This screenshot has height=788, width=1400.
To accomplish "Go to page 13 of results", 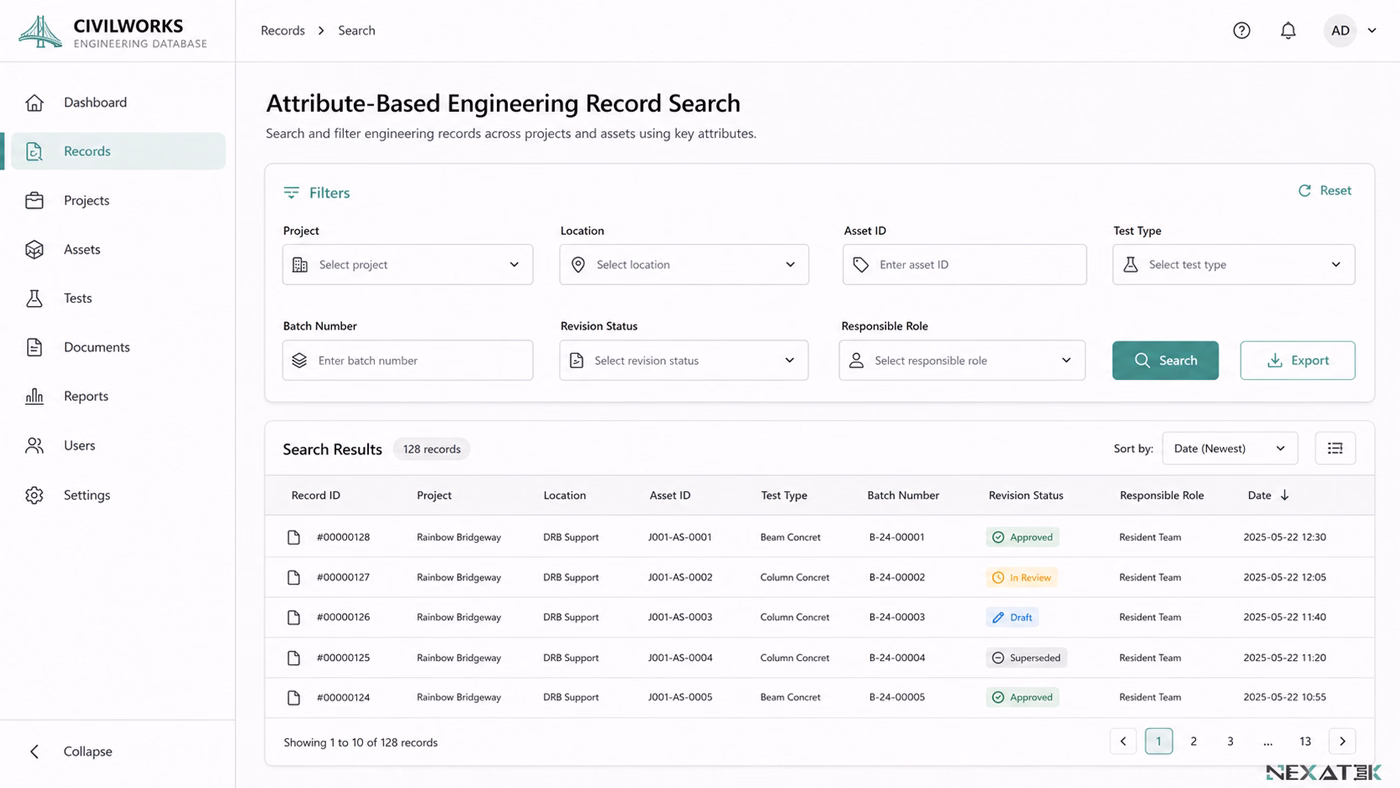I will coord(1305,741).
